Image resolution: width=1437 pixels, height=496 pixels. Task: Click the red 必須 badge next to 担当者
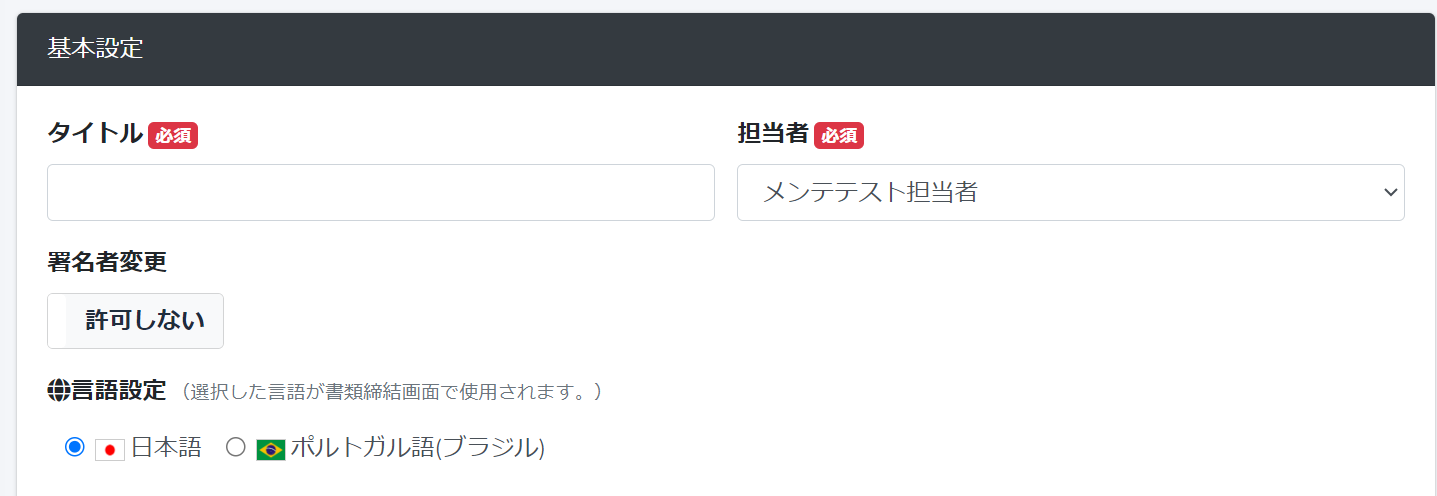point(839,135)
